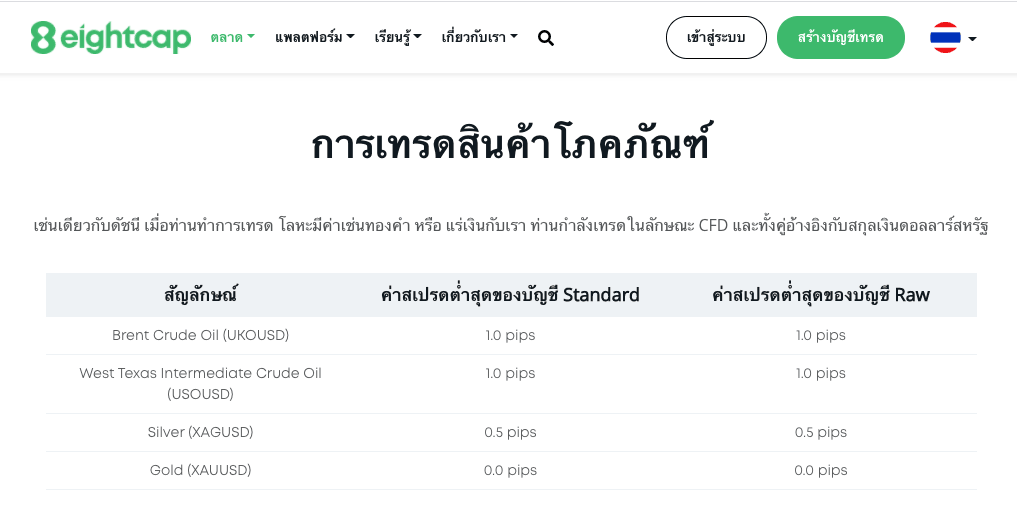The width and height of the screenshot is (1017, 515).
Task: Click the Eightcap logo
Action: pyautogui.click(x=111, y=38)
